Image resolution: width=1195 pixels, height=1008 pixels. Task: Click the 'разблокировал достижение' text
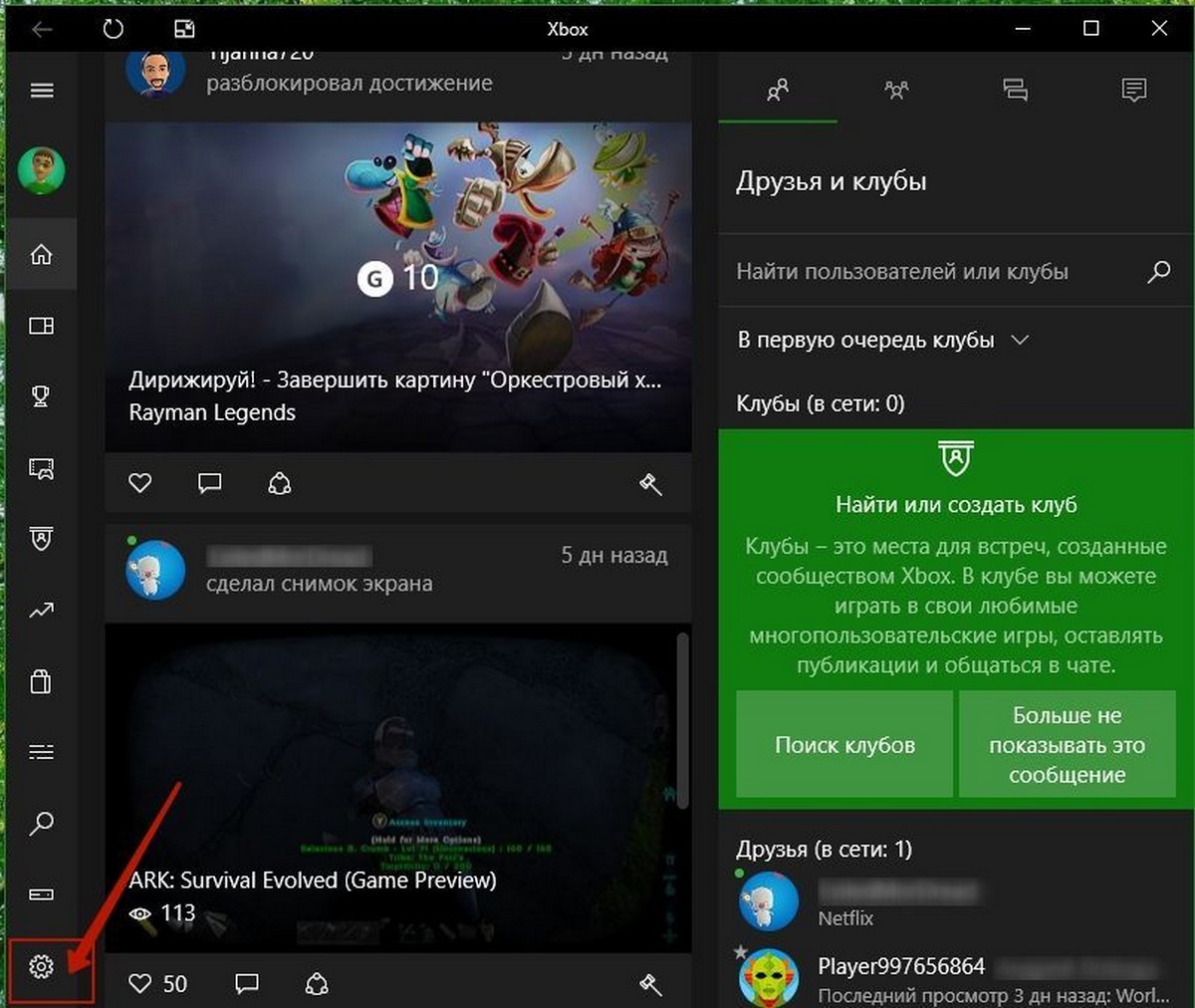[x=350, y=84]
